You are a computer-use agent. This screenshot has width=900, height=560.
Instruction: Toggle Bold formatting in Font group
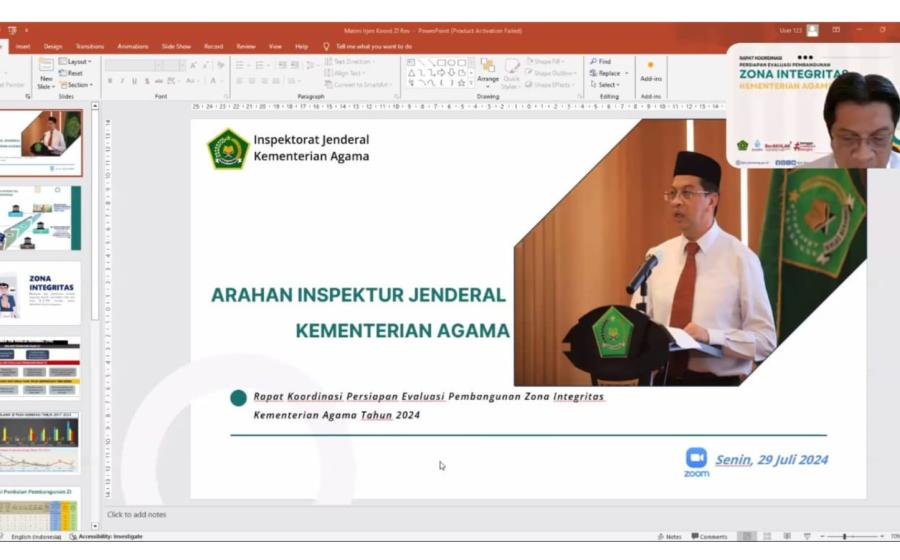[x=110, y=81]
